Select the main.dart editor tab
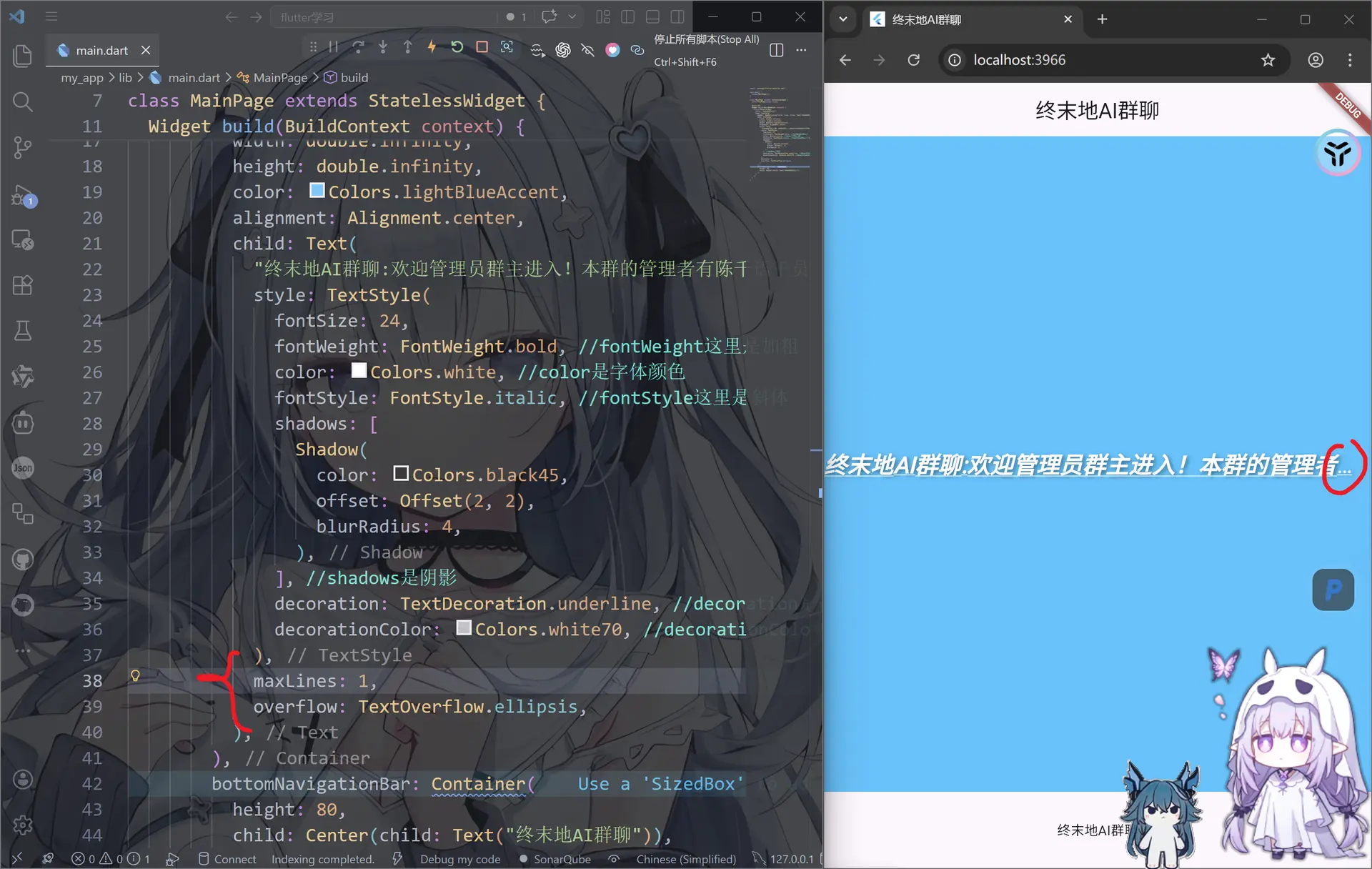The height and width of the screenshot is (869, 1372). [x=102, y=50]
